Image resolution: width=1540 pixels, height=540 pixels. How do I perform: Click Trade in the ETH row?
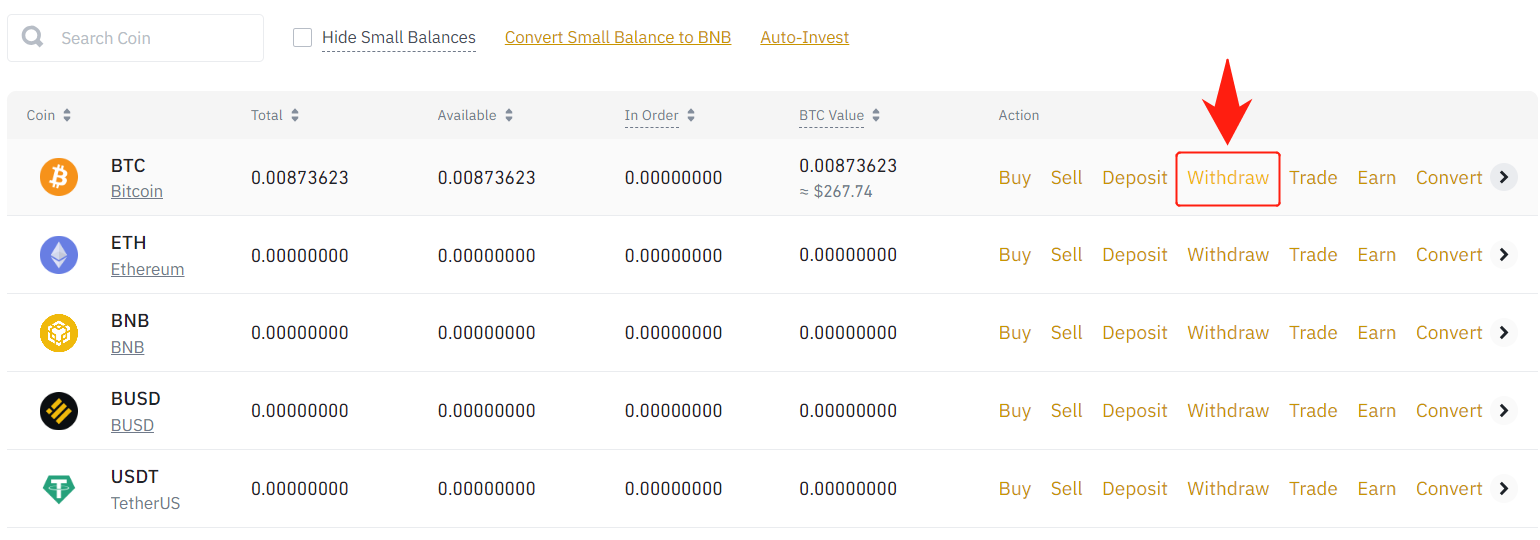(1313, 255)
